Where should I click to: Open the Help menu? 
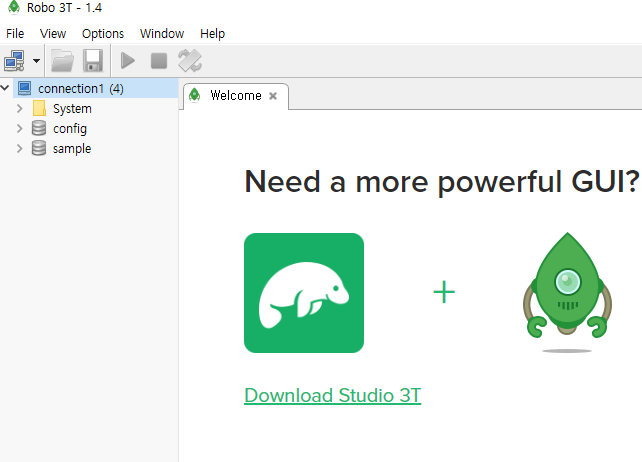click(212, 34)
